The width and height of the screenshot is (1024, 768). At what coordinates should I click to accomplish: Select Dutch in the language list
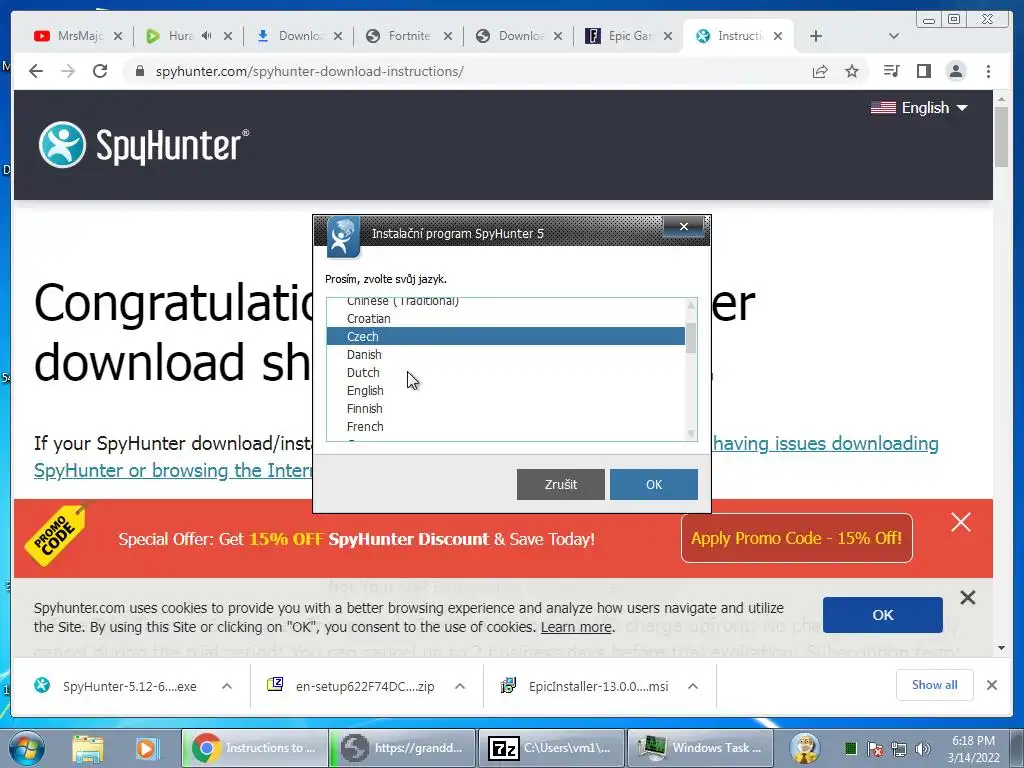click(505, 372)
